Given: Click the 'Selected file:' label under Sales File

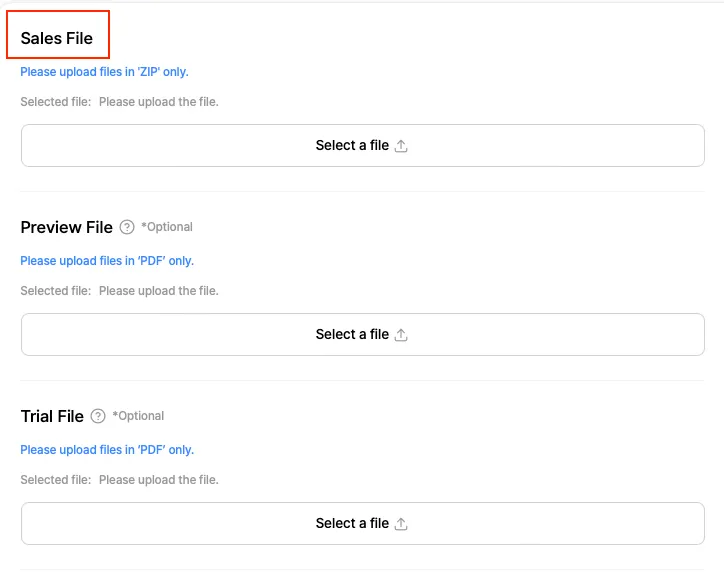Looking at the screenshot, I should point(55,102).
